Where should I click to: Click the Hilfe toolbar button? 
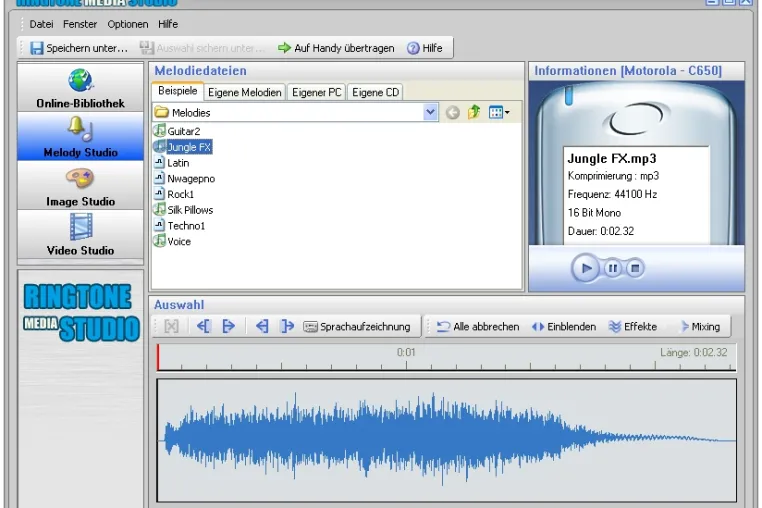pyautogui.click(x=425, y=48)
